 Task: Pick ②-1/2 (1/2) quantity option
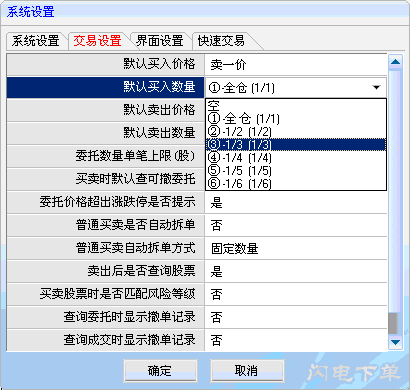296,132
